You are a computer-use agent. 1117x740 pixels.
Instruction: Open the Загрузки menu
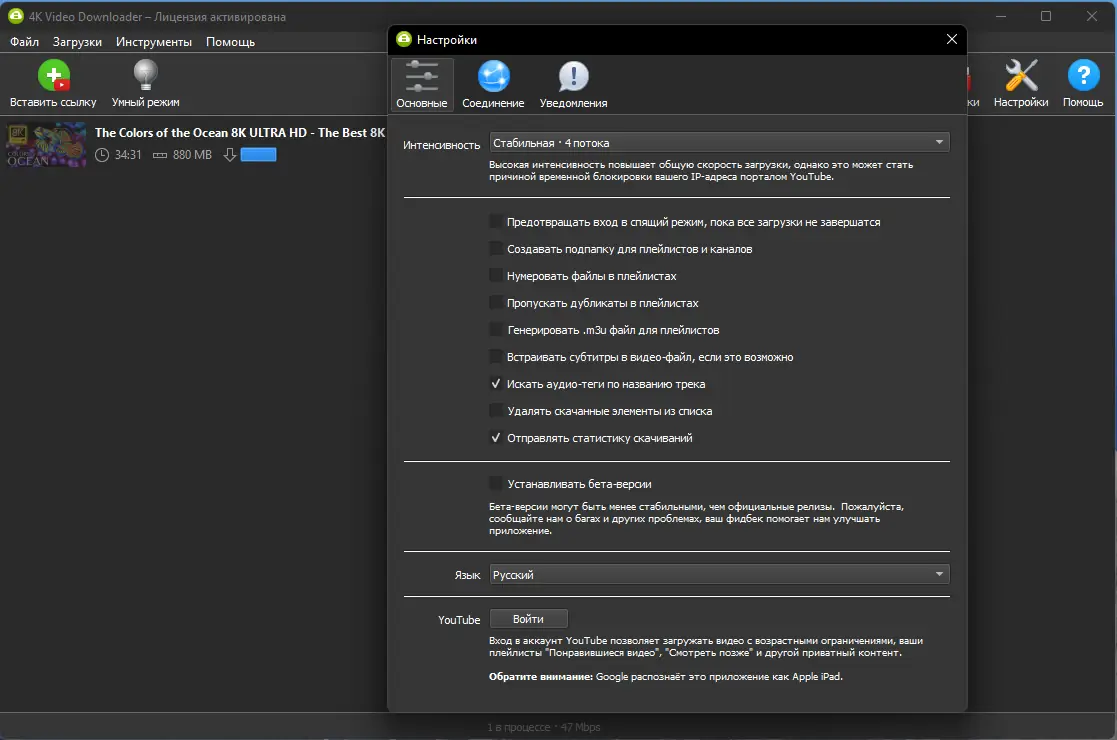point(77,42)
